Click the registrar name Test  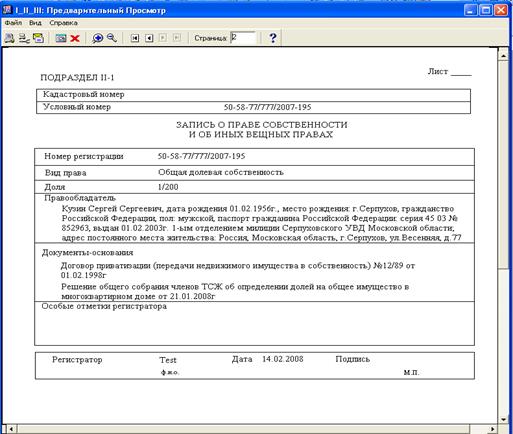(x=168, y=360)
